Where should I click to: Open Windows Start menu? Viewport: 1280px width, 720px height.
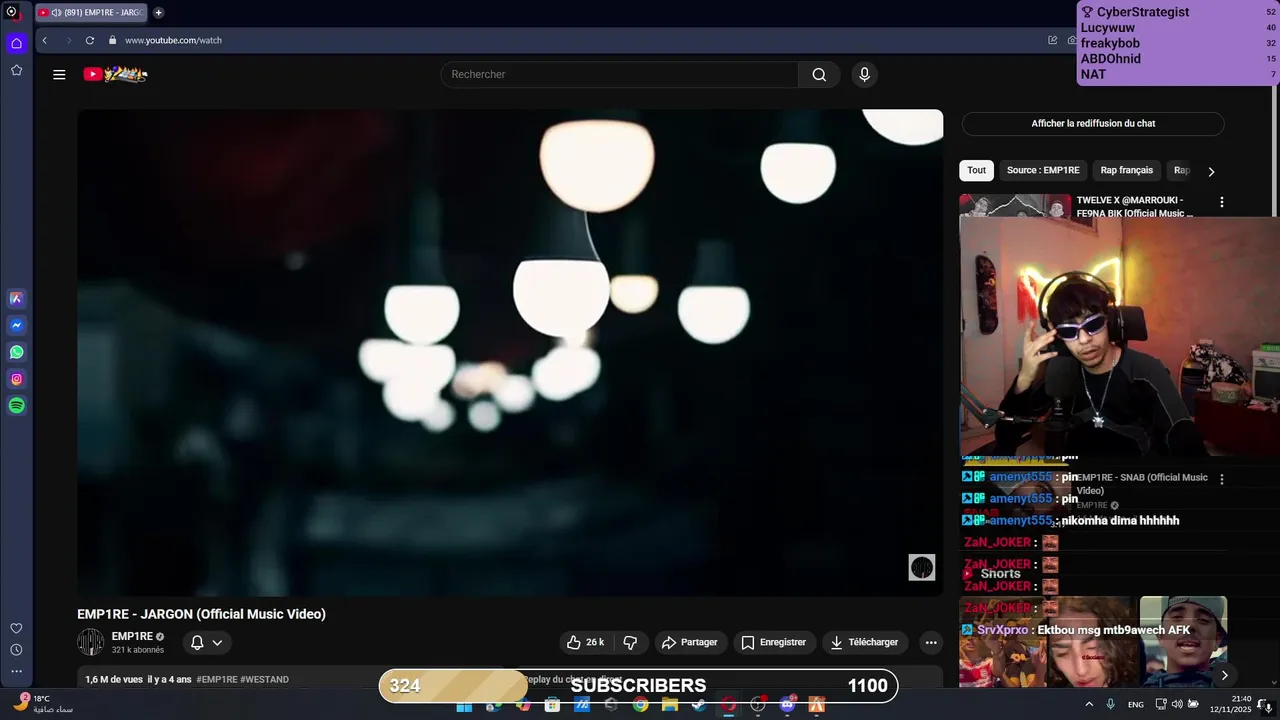(464, 705)
